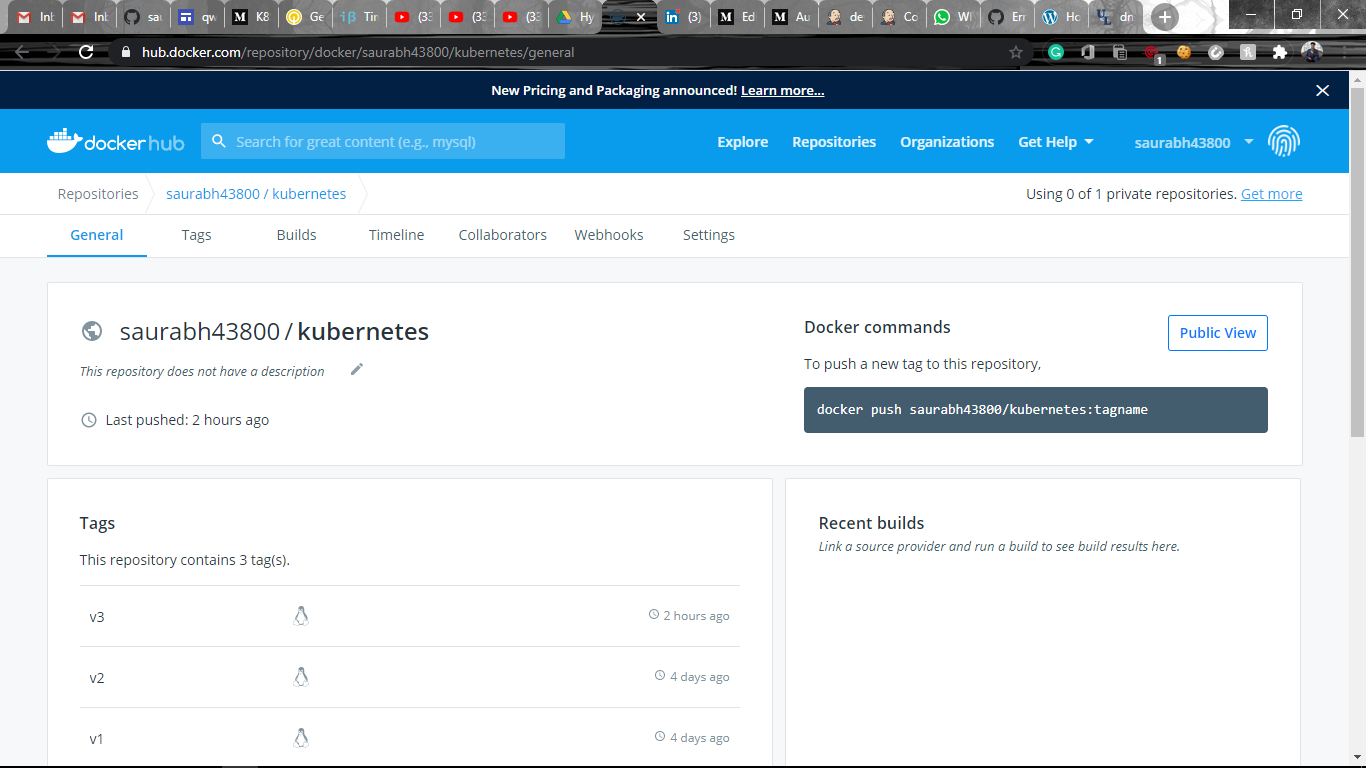This screenshot has width=1366, height=768.
Task: Click the search magnifier in the Docker Hub search bar
Action: pos(219,141)
